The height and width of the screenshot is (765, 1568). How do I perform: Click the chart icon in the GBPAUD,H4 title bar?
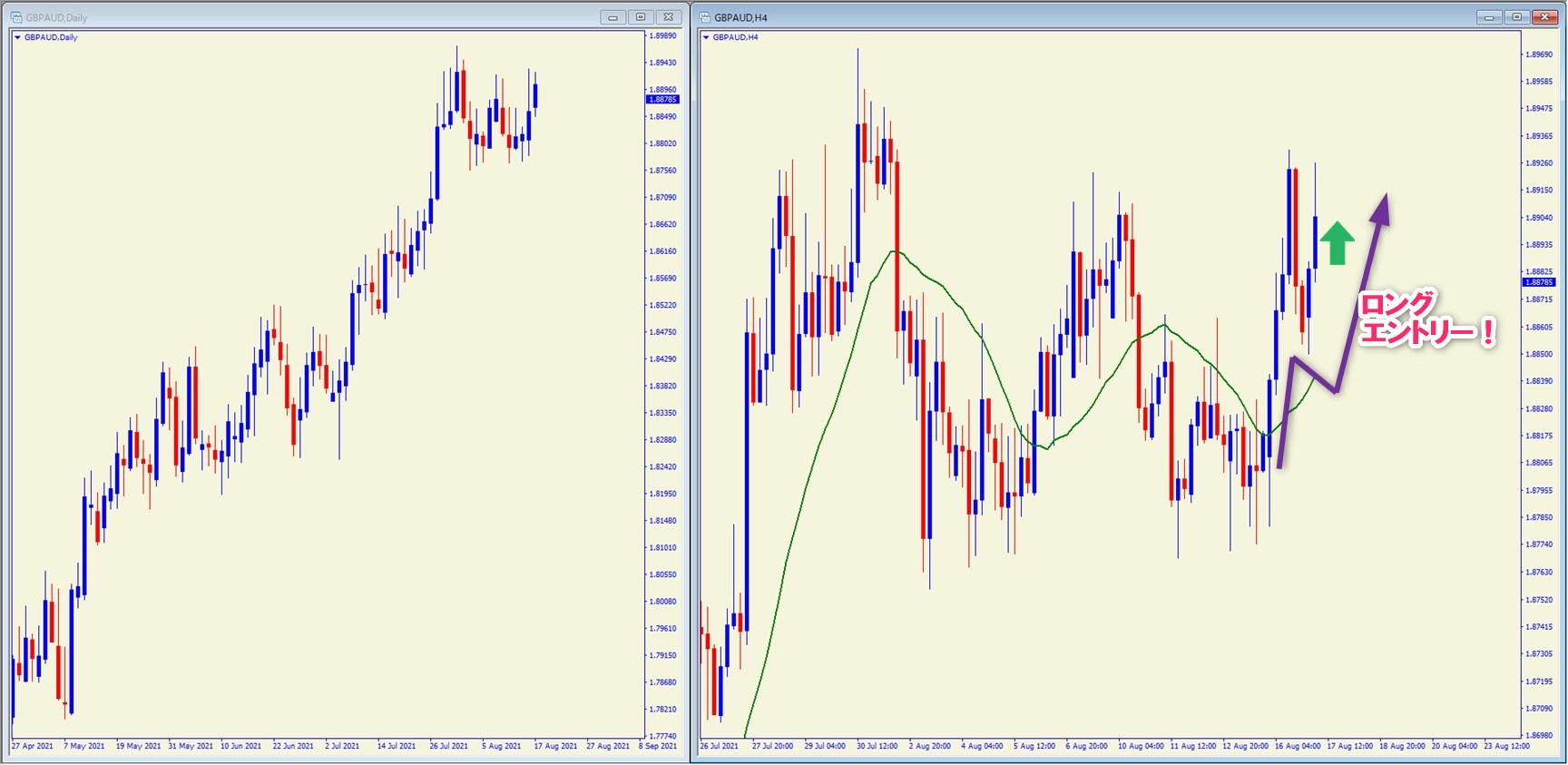705,17
